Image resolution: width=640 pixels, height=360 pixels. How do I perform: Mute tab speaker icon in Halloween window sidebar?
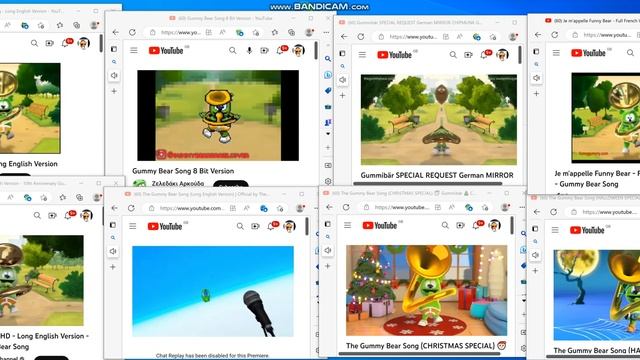(x=536, y=255)
